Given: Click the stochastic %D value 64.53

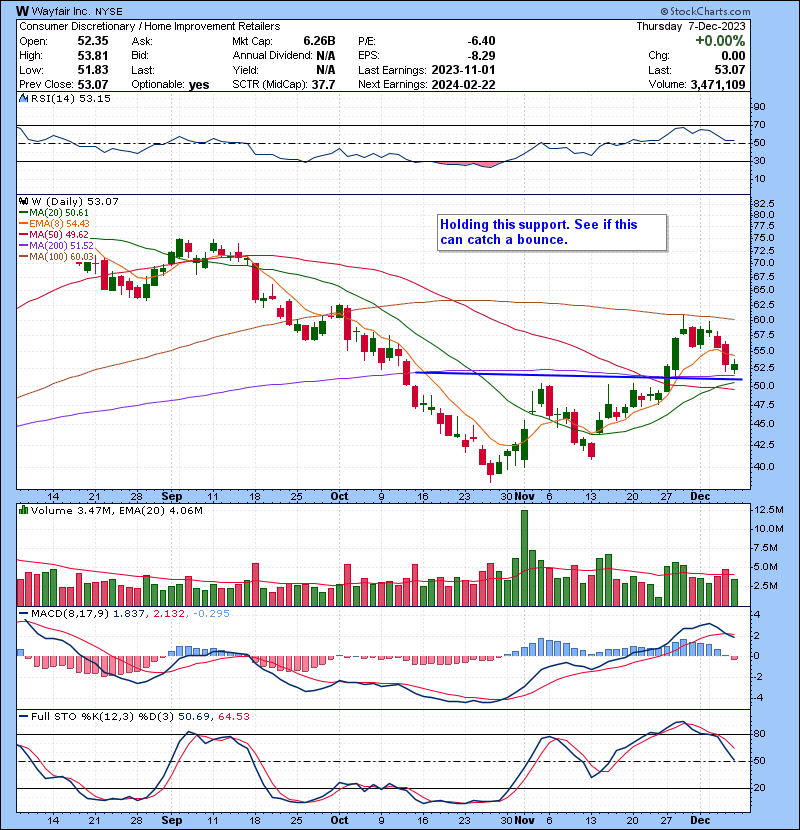Looking at the screenshot, I should 234,716.
